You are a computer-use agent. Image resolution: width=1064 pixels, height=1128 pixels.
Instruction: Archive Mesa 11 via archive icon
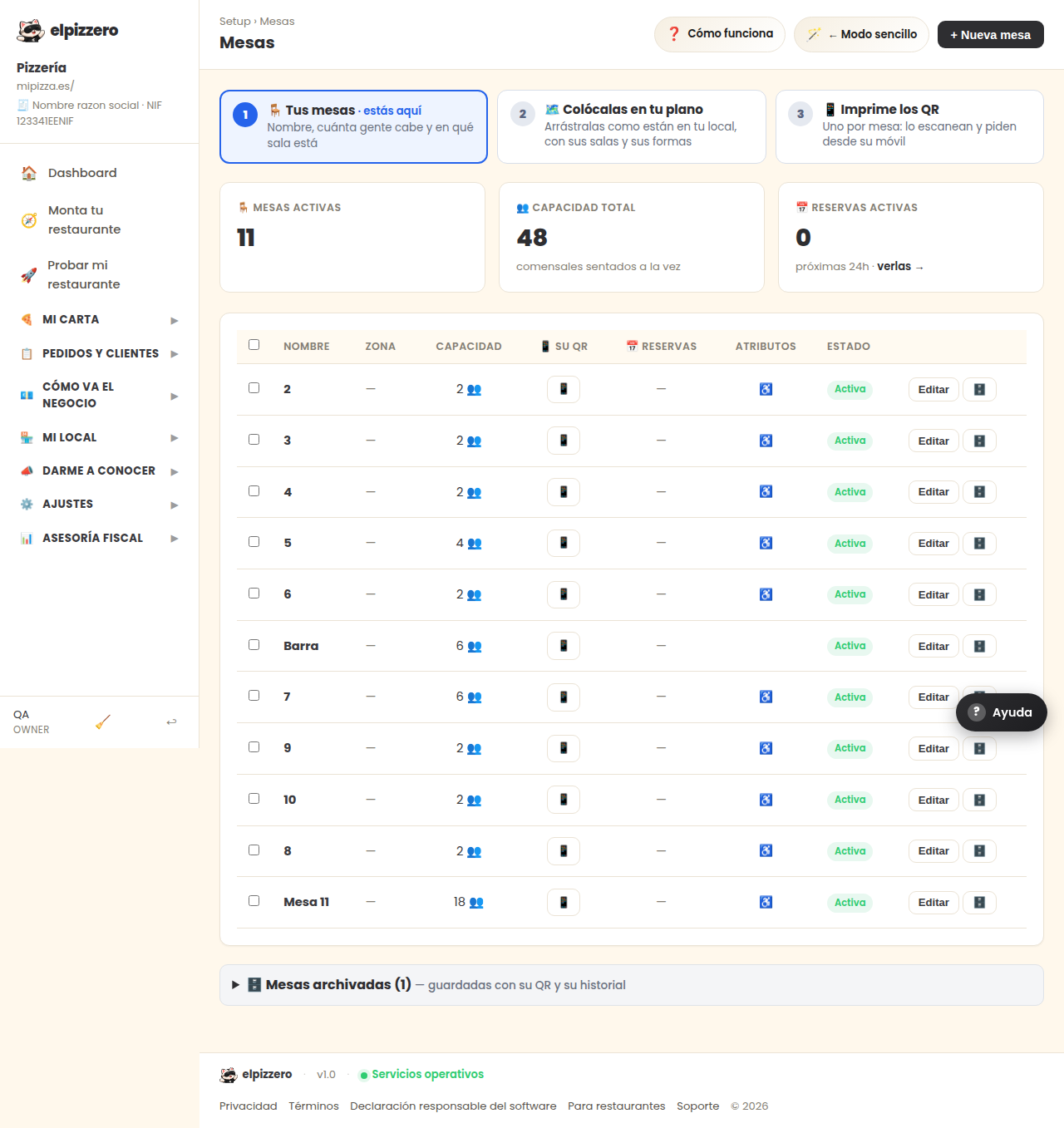point(979,902)
